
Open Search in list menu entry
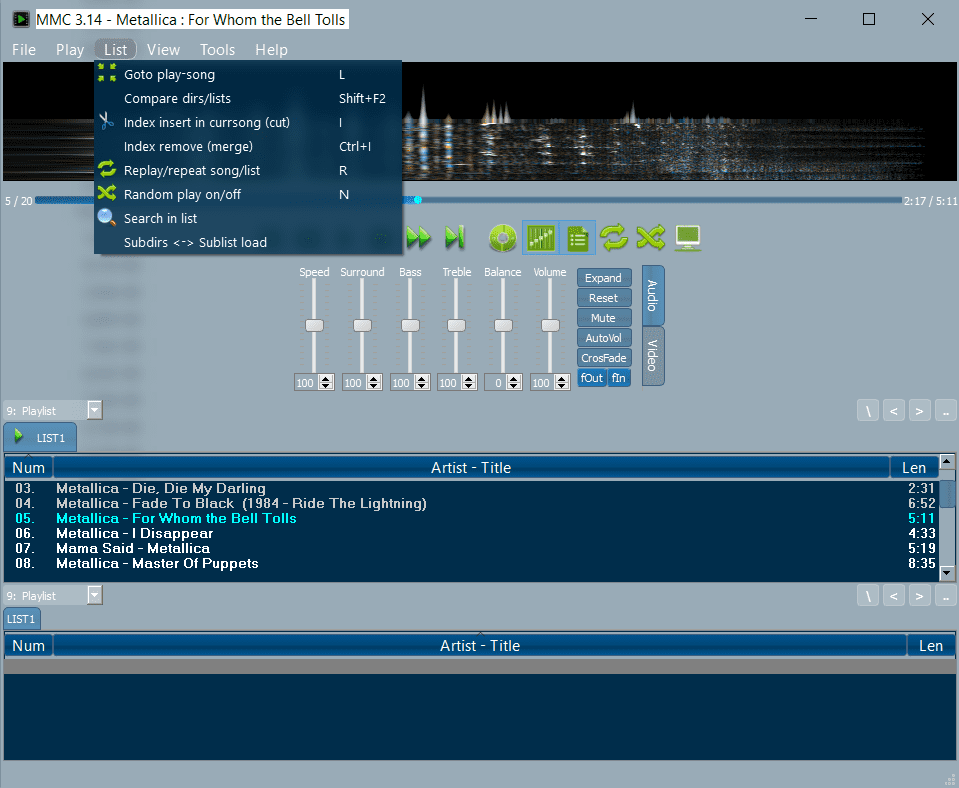tap(248, 218)
